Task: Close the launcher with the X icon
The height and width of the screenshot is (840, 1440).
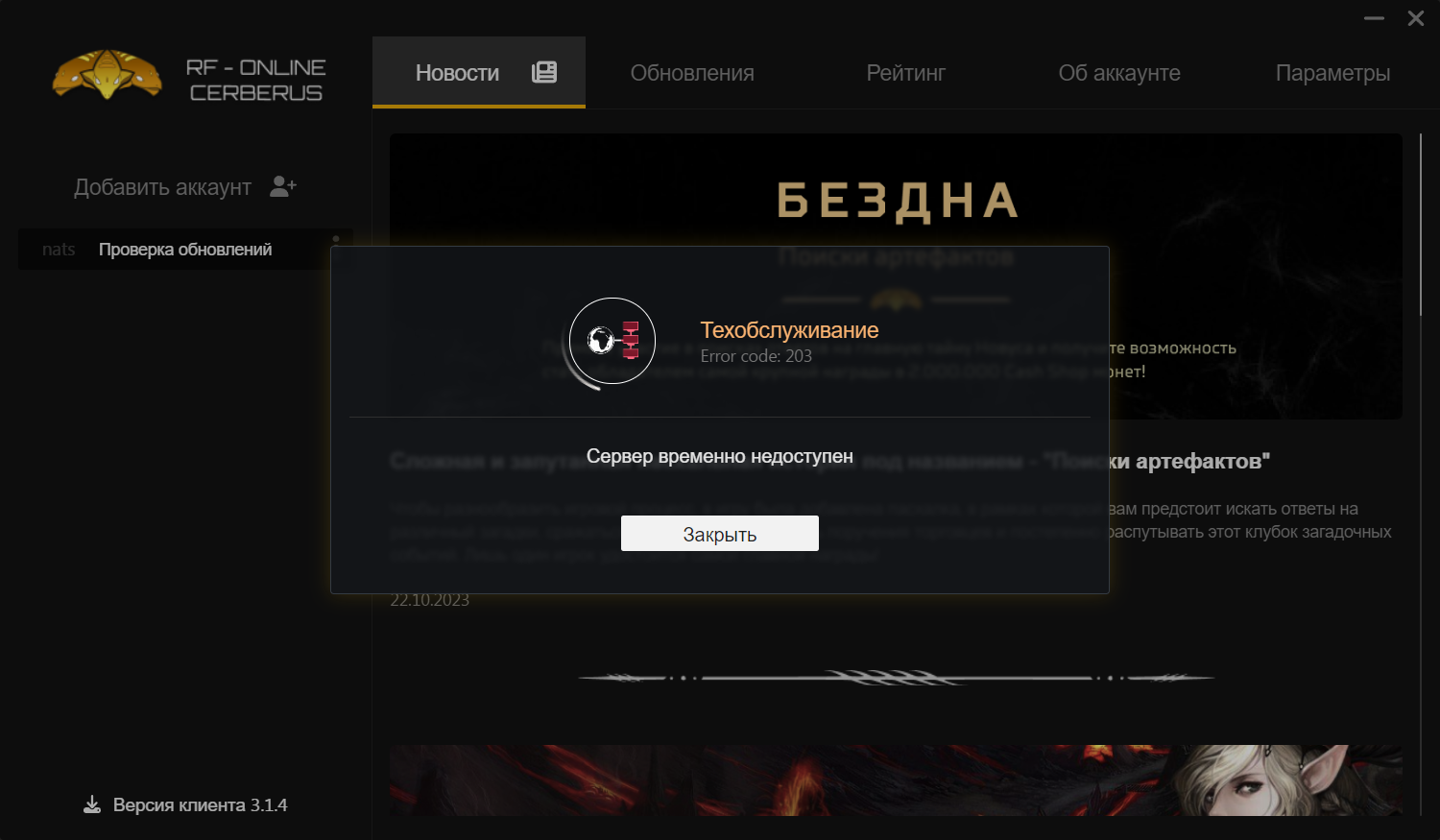Action: pos(1416,18)
